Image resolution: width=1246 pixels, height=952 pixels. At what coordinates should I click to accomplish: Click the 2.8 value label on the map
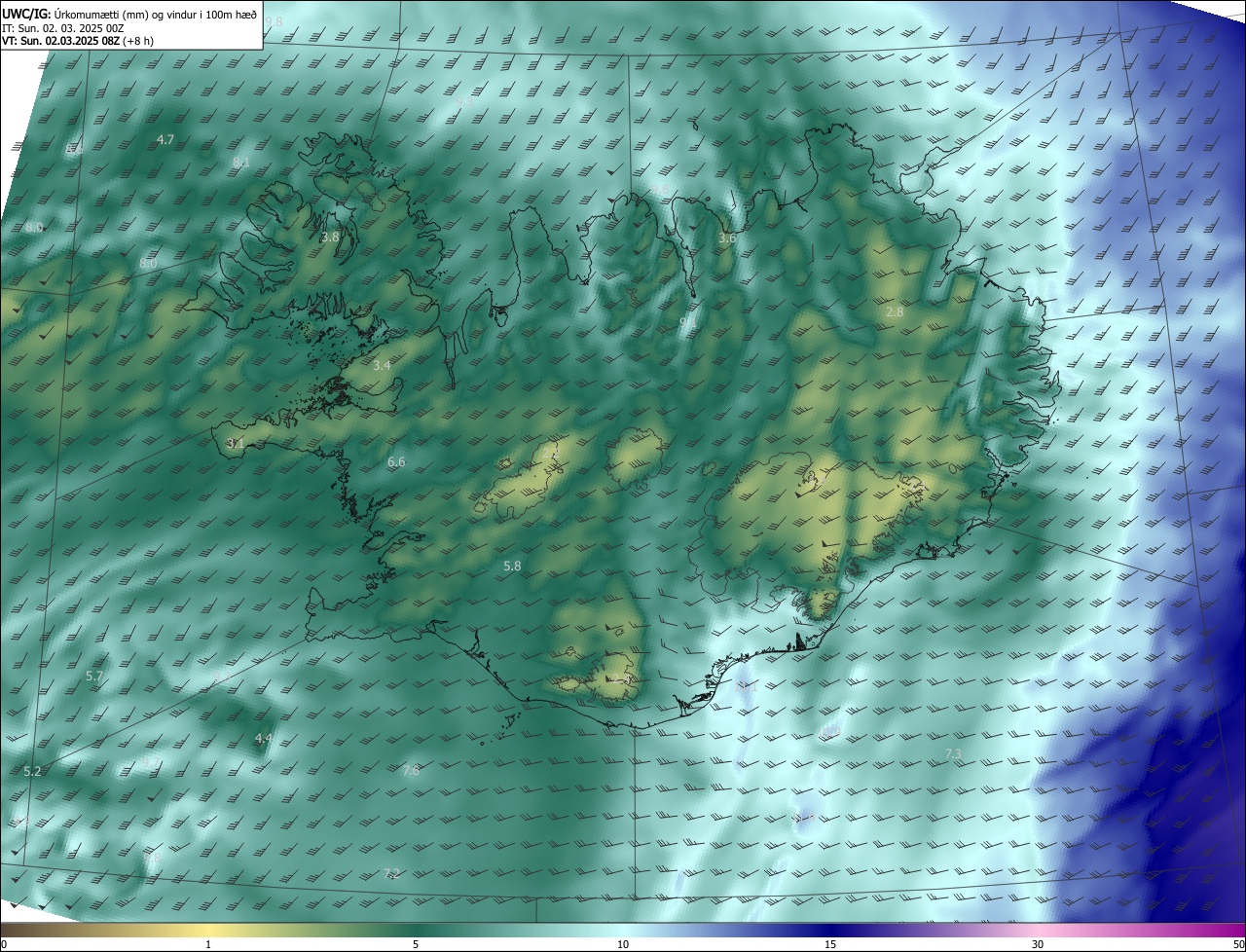tap(895, 312)
